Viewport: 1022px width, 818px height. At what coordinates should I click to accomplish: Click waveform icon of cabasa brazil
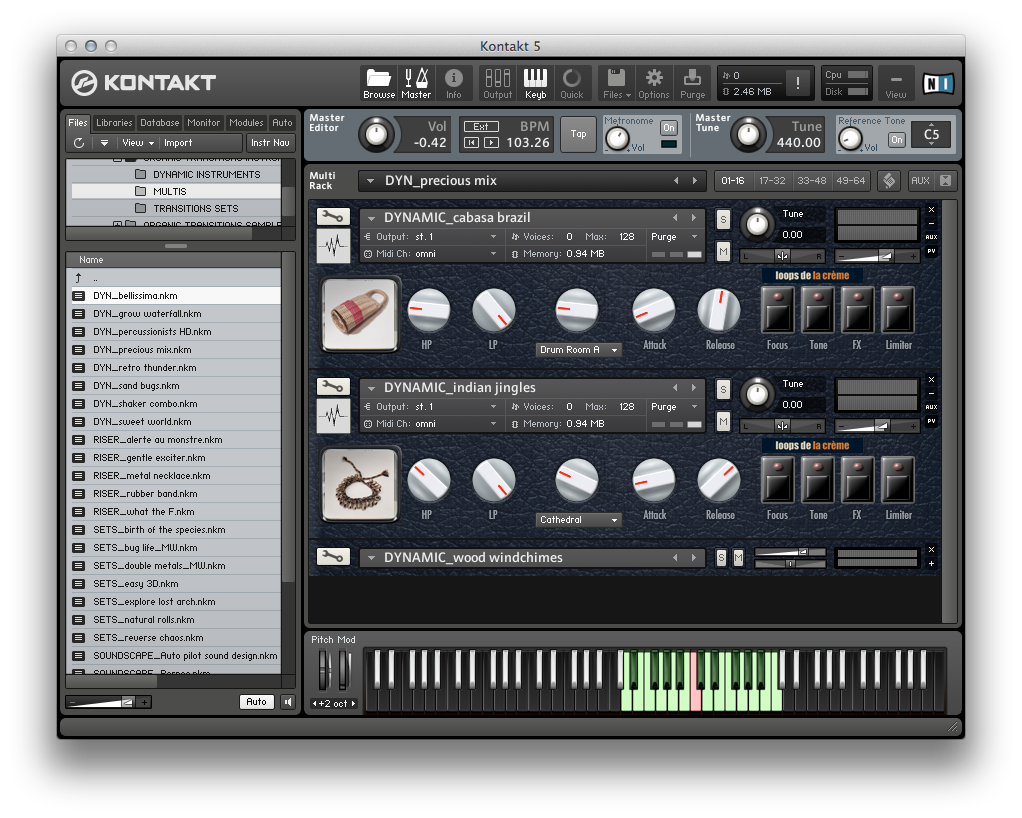(333, 246)
